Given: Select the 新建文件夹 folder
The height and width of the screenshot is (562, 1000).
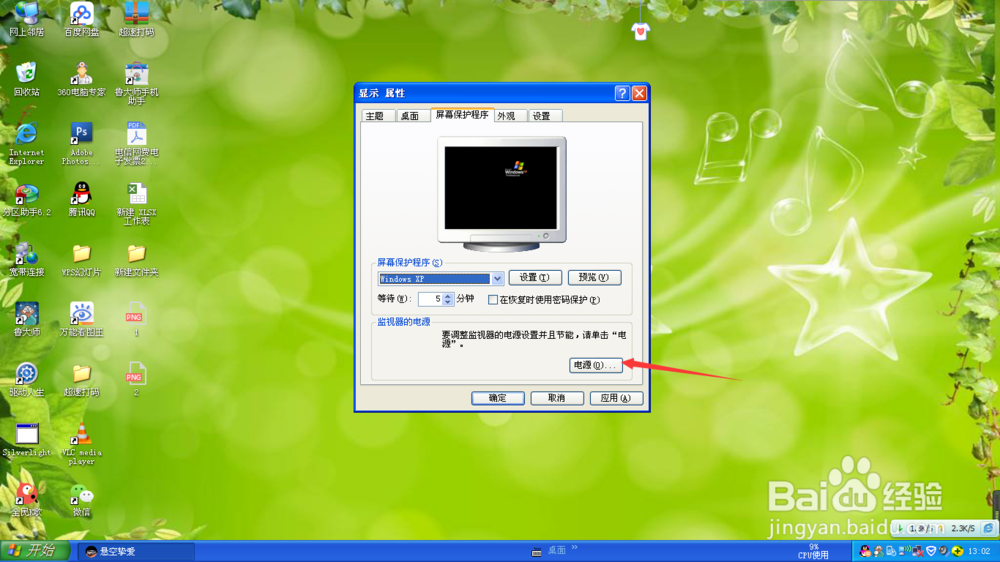Looking at the screenshot, I should click(136, 260).
